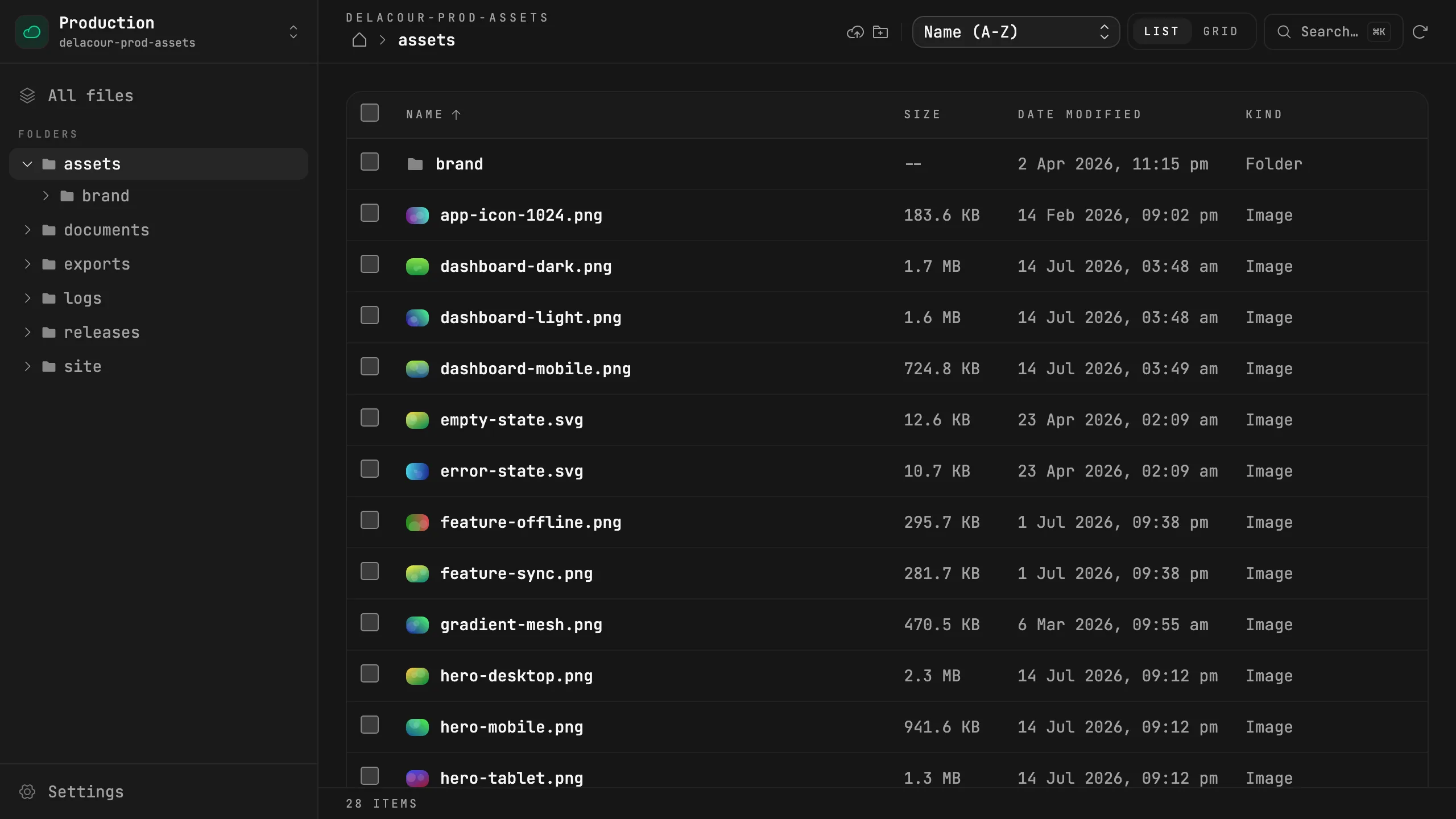1456x819 pixels.
Task: Select hero-mobile.png checkbox
Action: [370, 725]
